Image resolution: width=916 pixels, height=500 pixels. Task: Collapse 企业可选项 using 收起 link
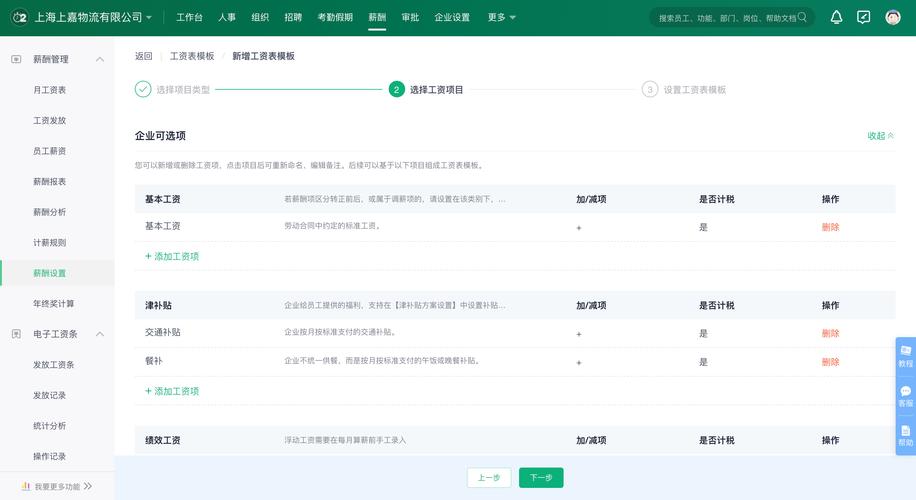click(880, 136)
